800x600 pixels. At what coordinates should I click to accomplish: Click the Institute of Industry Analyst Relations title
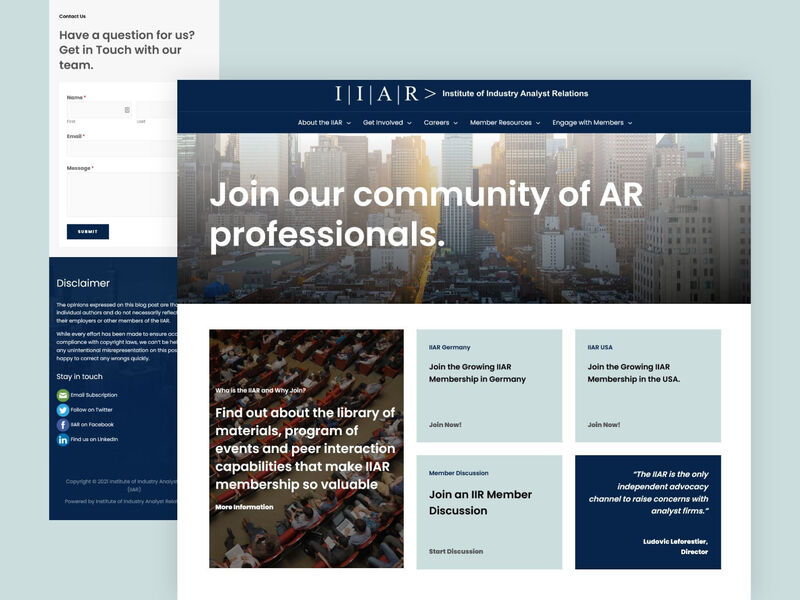[x=515, y=93]
